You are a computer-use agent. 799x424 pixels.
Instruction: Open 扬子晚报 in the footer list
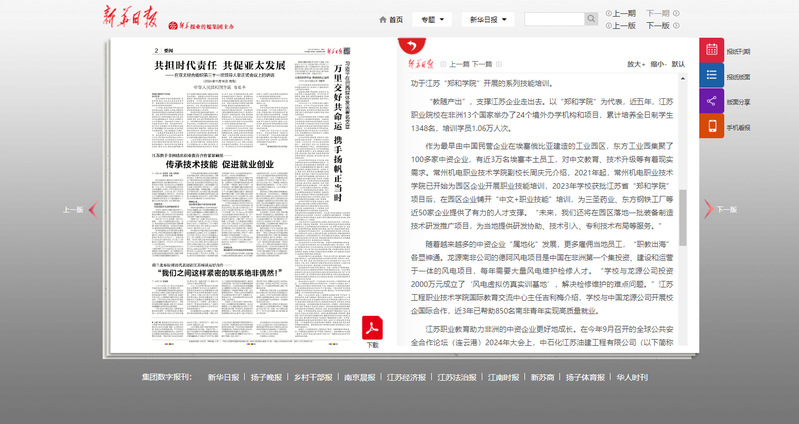[266, 377]
